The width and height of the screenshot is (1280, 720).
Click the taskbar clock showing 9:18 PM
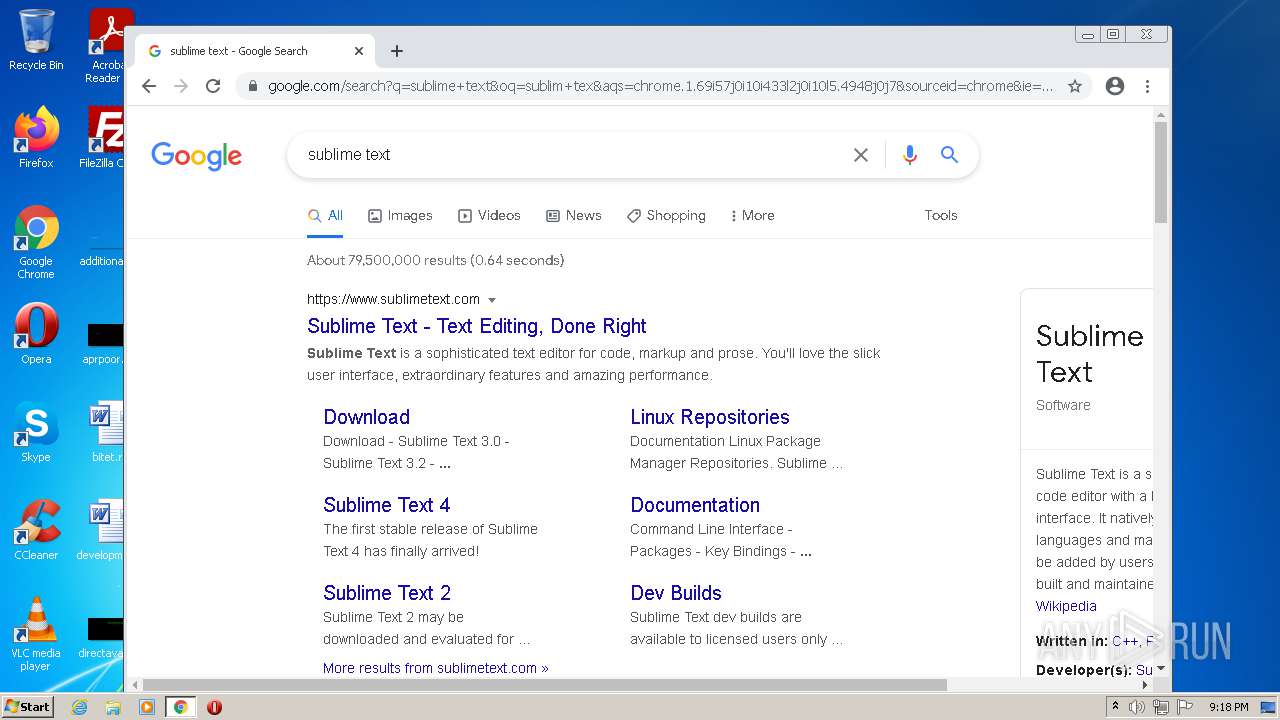[x=1228, y=707]
